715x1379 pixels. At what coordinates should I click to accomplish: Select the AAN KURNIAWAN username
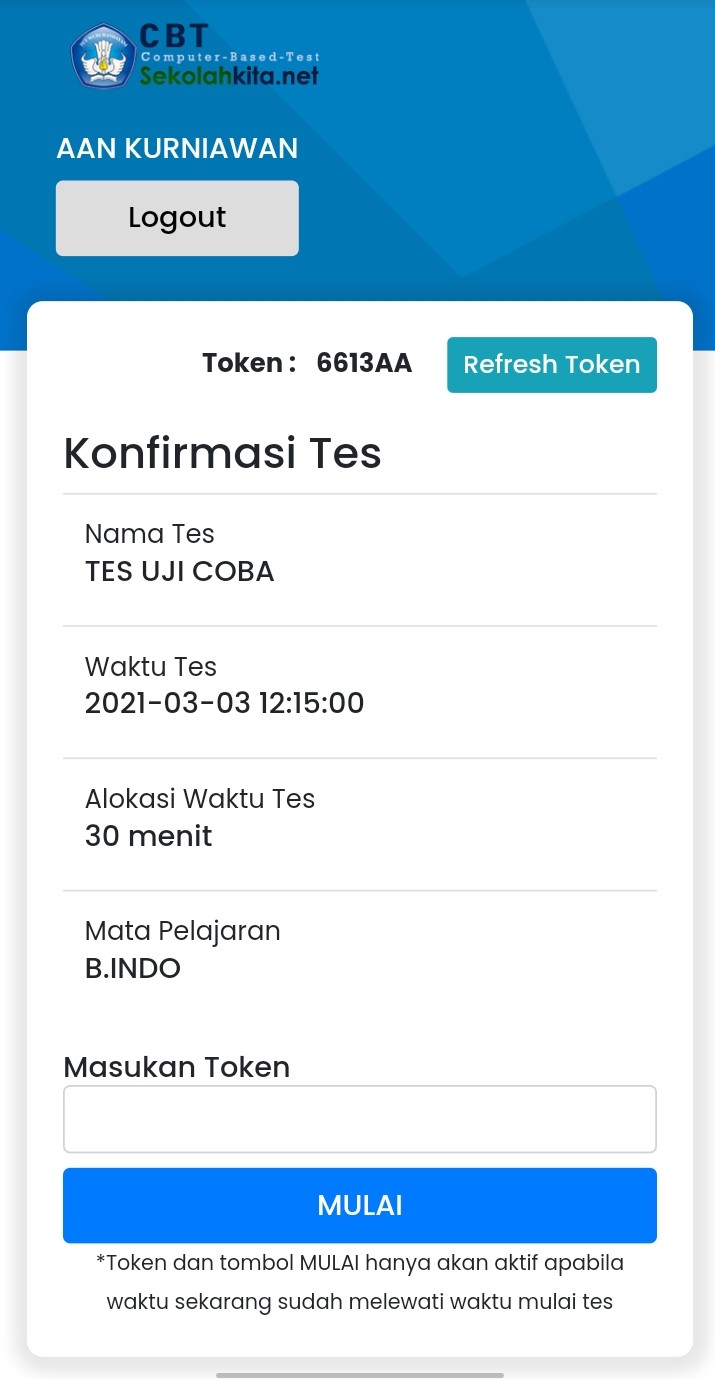[x=177, y=149]
